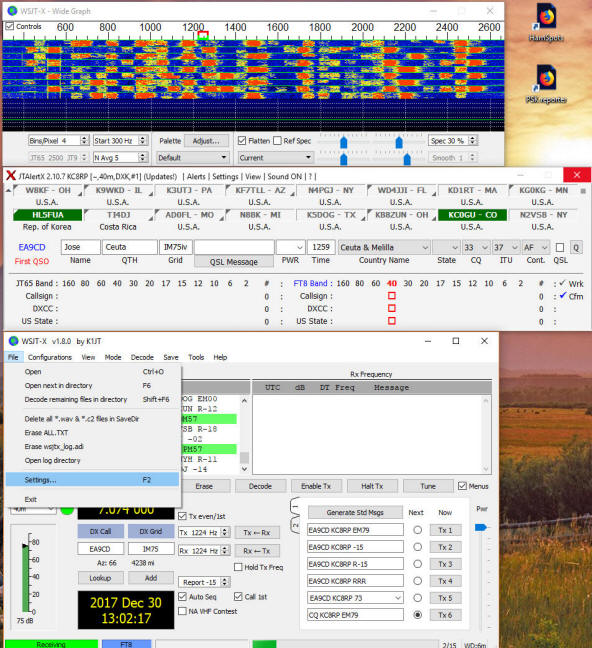The width and height of the screenshot is (592, 648).
Task: Expand the Tx 5 message dropdown
Action: [x=398, y=598]
